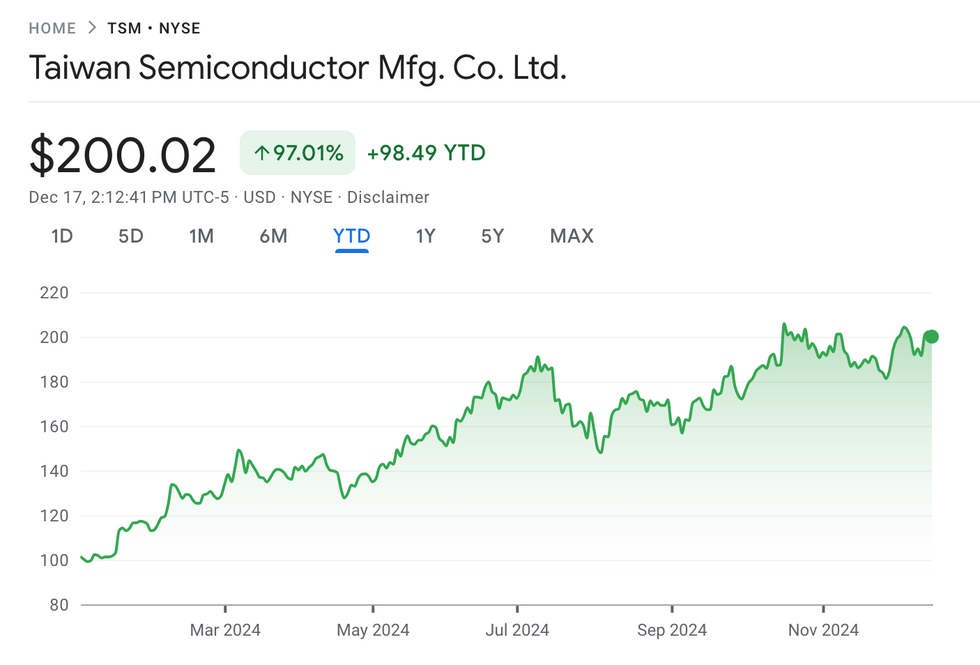Image resolution: width=980 pixels, height=665 pixels.
Task: Click the breadcrumb chevron arrow after HOME
Action: click(91, 28)
